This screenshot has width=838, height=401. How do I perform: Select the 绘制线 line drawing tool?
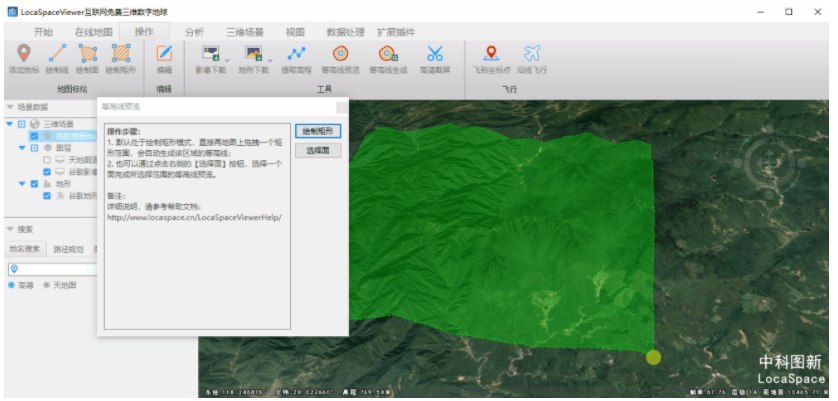pyautogui.click(x=57, y=59)
